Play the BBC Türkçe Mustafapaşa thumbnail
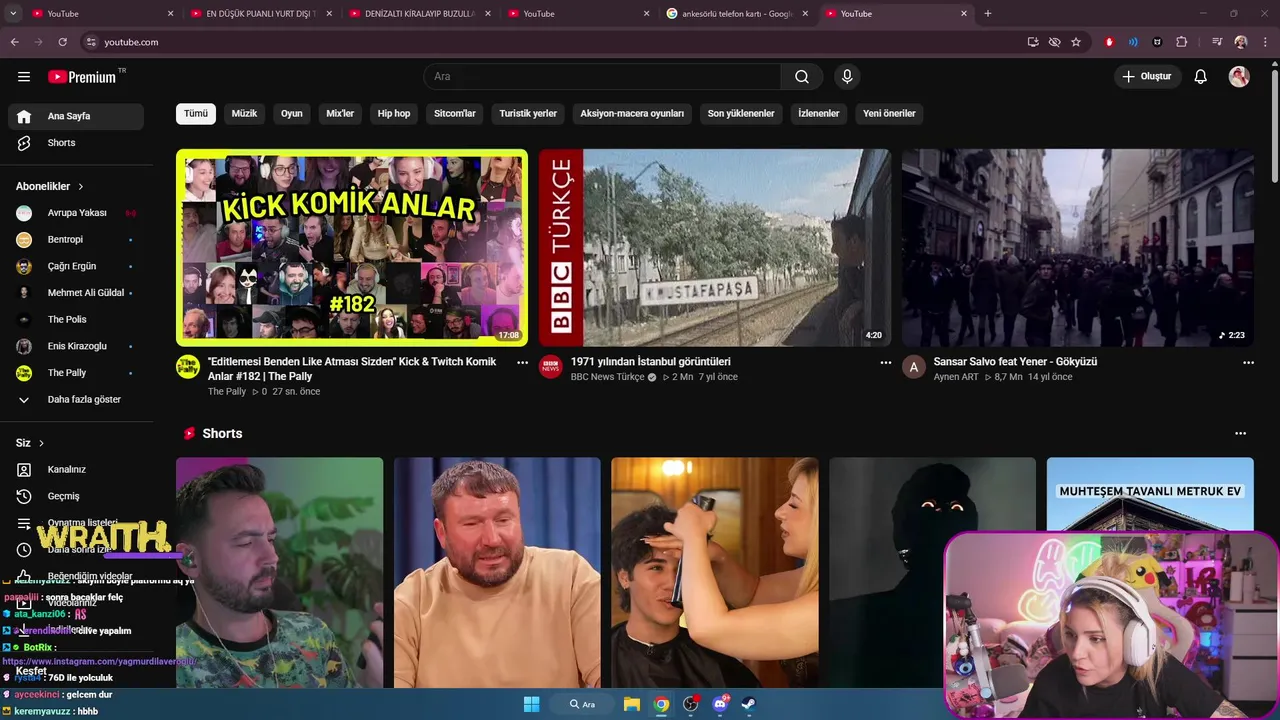The height and width of the screenshot is (720, 1280). (715, 248)
